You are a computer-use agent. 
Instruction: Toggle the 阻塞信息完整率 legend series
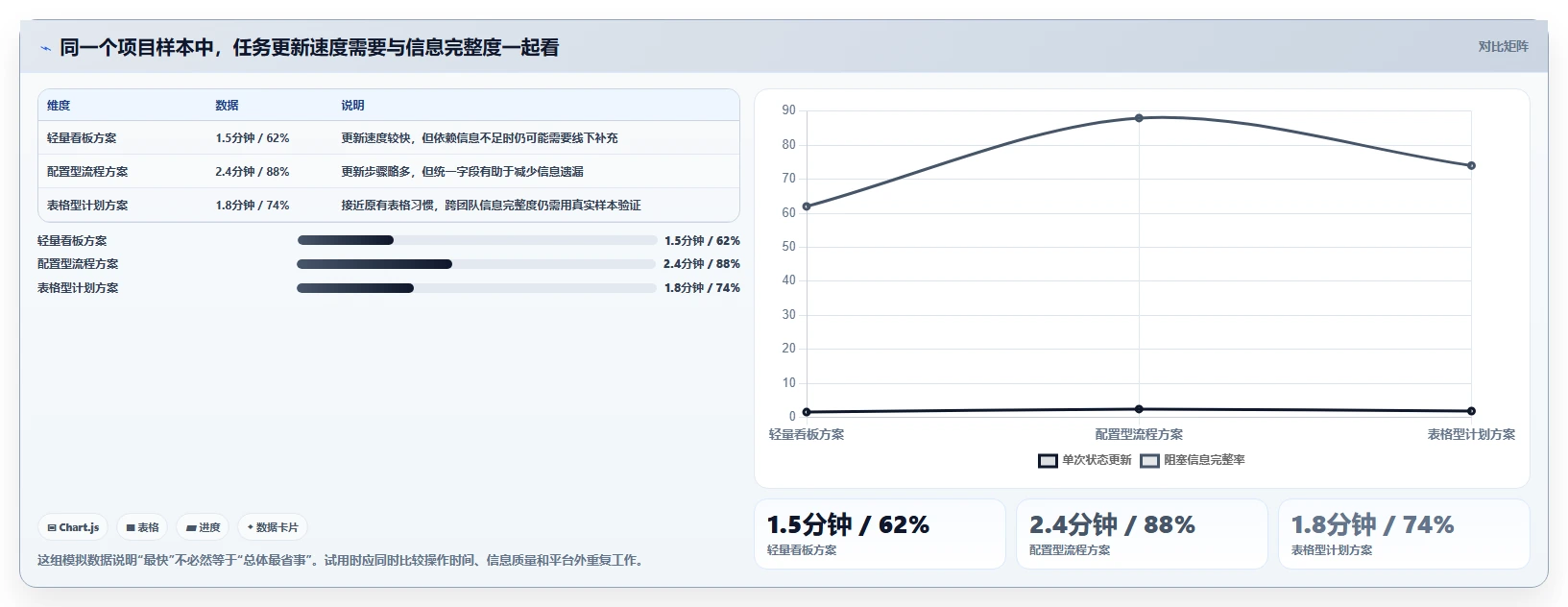click(x=1193, y=460)
